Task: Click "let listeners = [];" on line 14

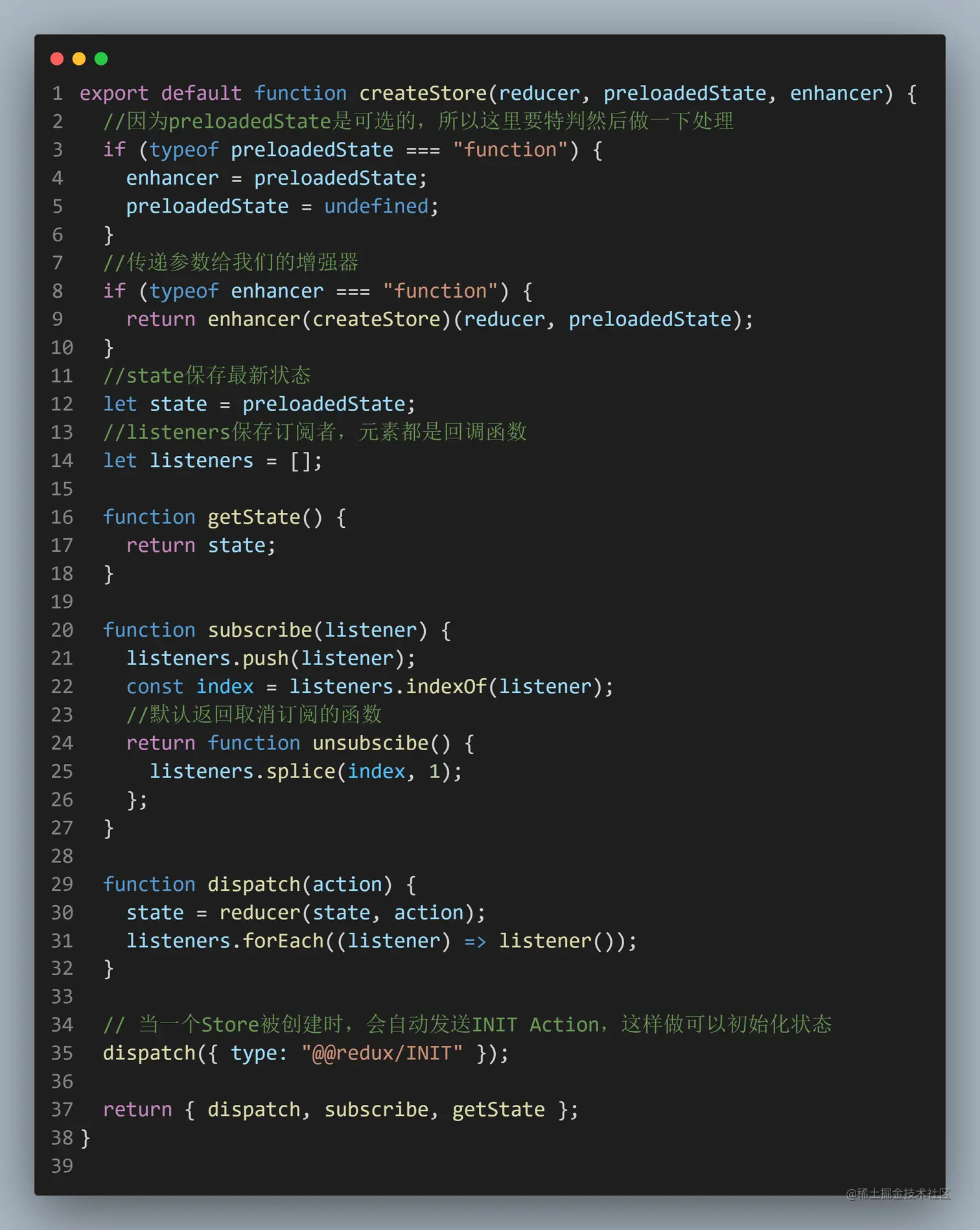Action: click(x=213, y=461)
